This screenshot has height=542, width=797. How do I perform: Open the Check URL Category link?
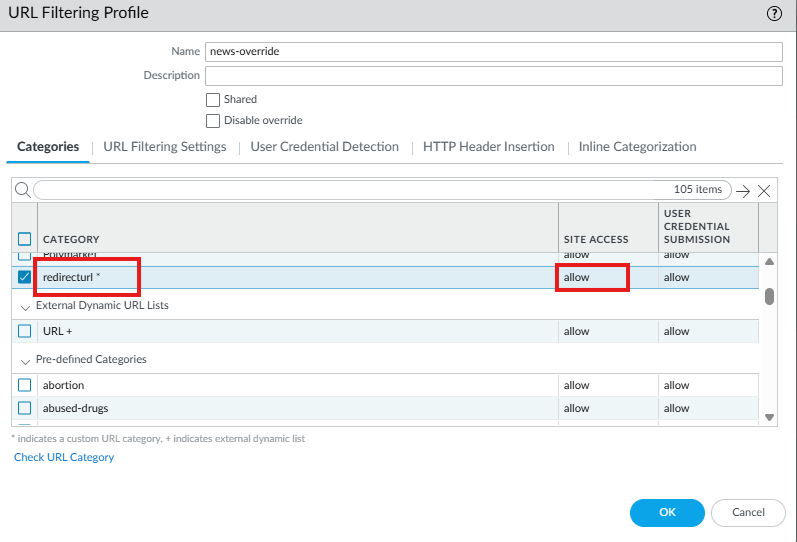(64, 457)
